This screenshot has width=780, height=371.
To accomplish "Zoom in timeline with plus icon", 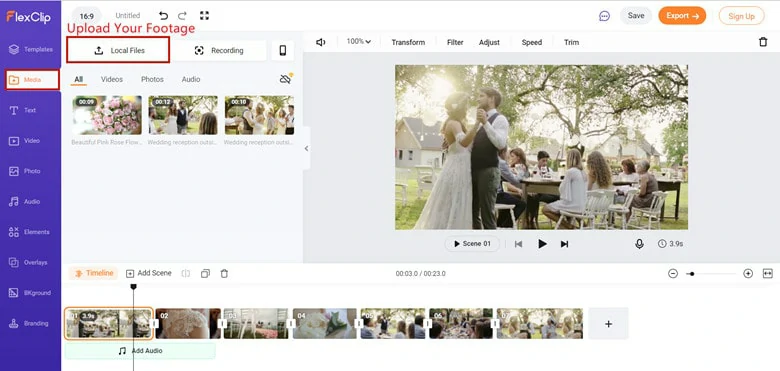I will tap(748, 274).
